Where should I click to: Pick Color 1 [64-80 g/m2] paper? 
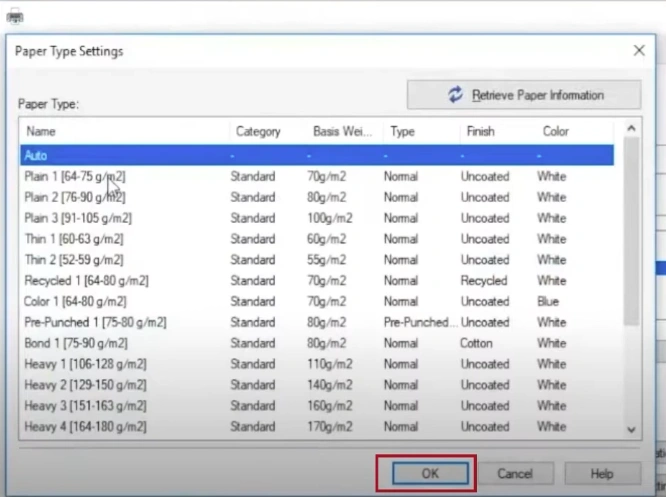point(317,301)
